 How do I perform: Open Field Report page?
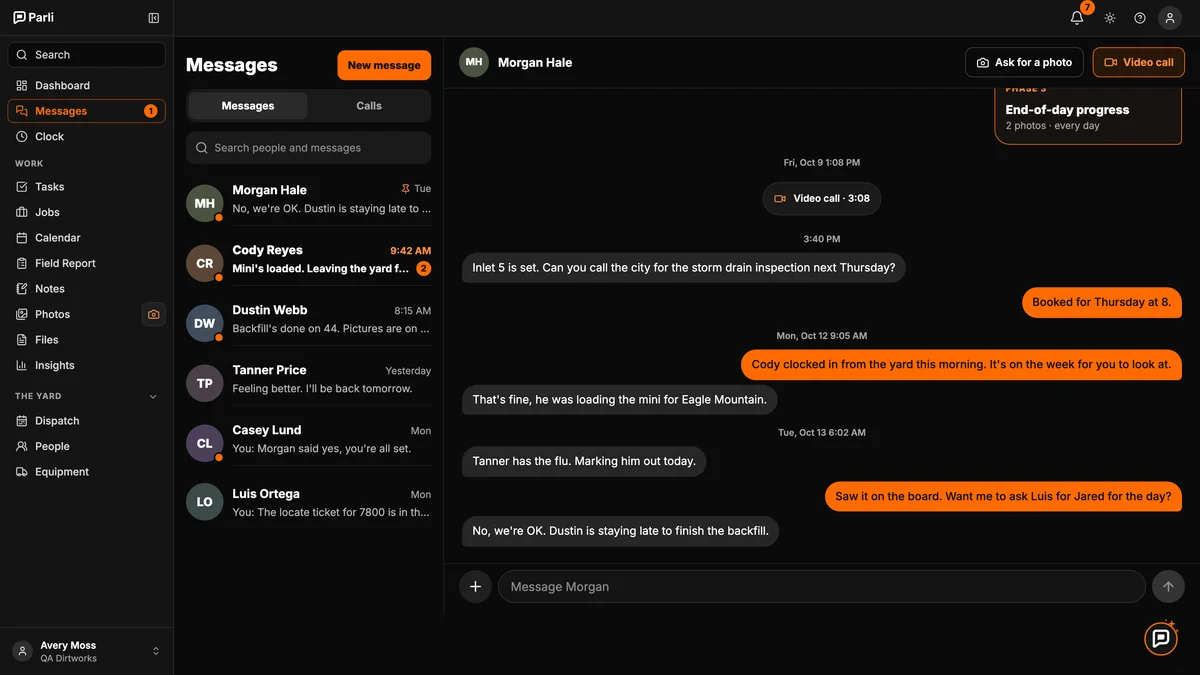87,263
